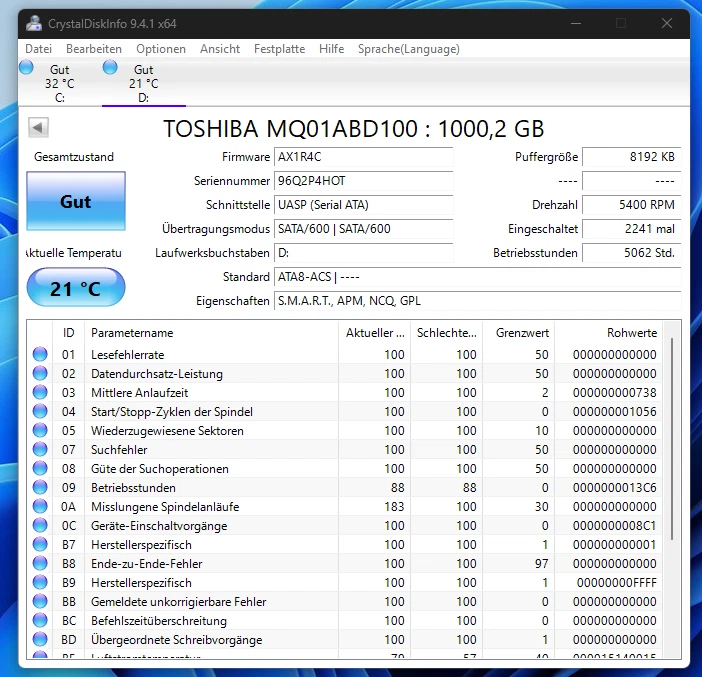Click status icon of row B9 Herstellerspezifisch
This screenshot has width=702, height=677.
tap(40, 583)
